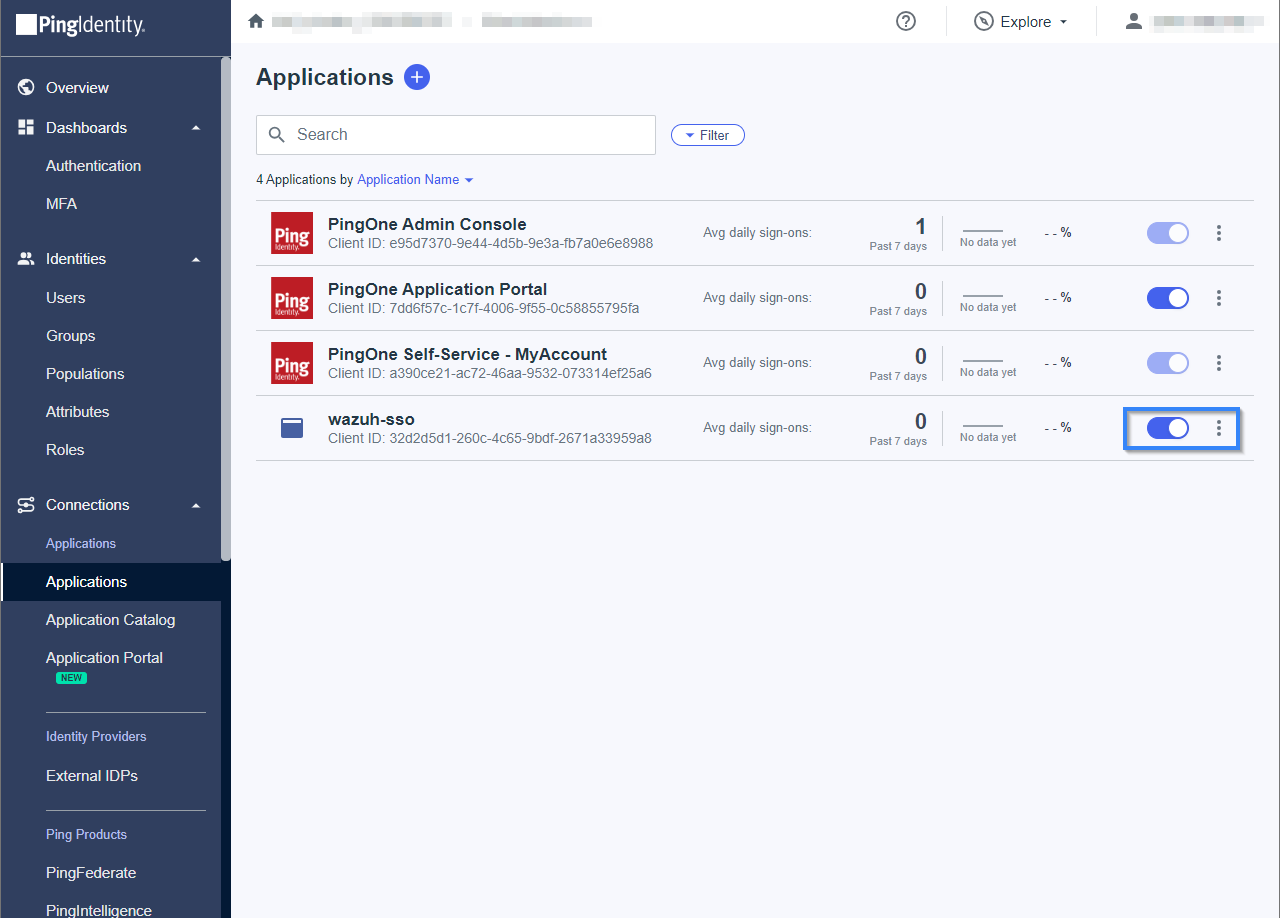Toggle the PingOne Self-Service MyAccount switch
The image size is (1280, 918).
(1168, 363)
